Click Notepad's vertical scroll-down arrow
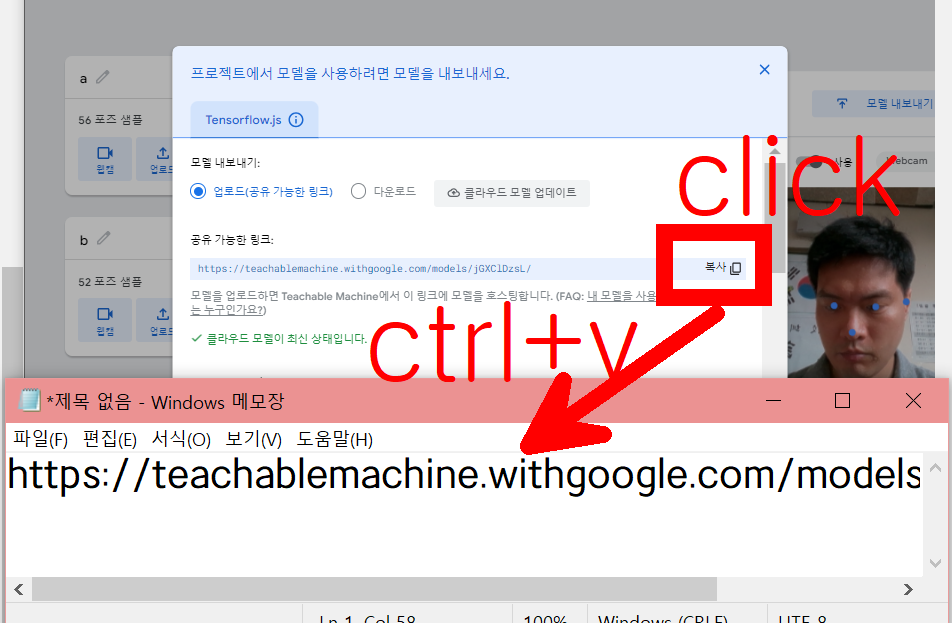The image size is (952, 623). (935, 563)
